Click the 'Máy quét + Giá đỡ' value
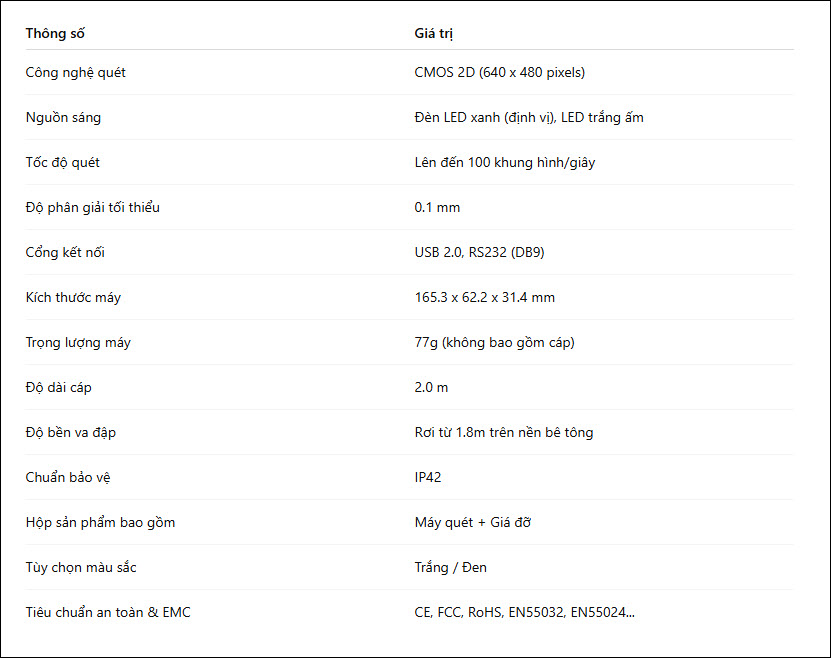Image resolution: width=831 pixels, height=658 pixels. point(473,523)
